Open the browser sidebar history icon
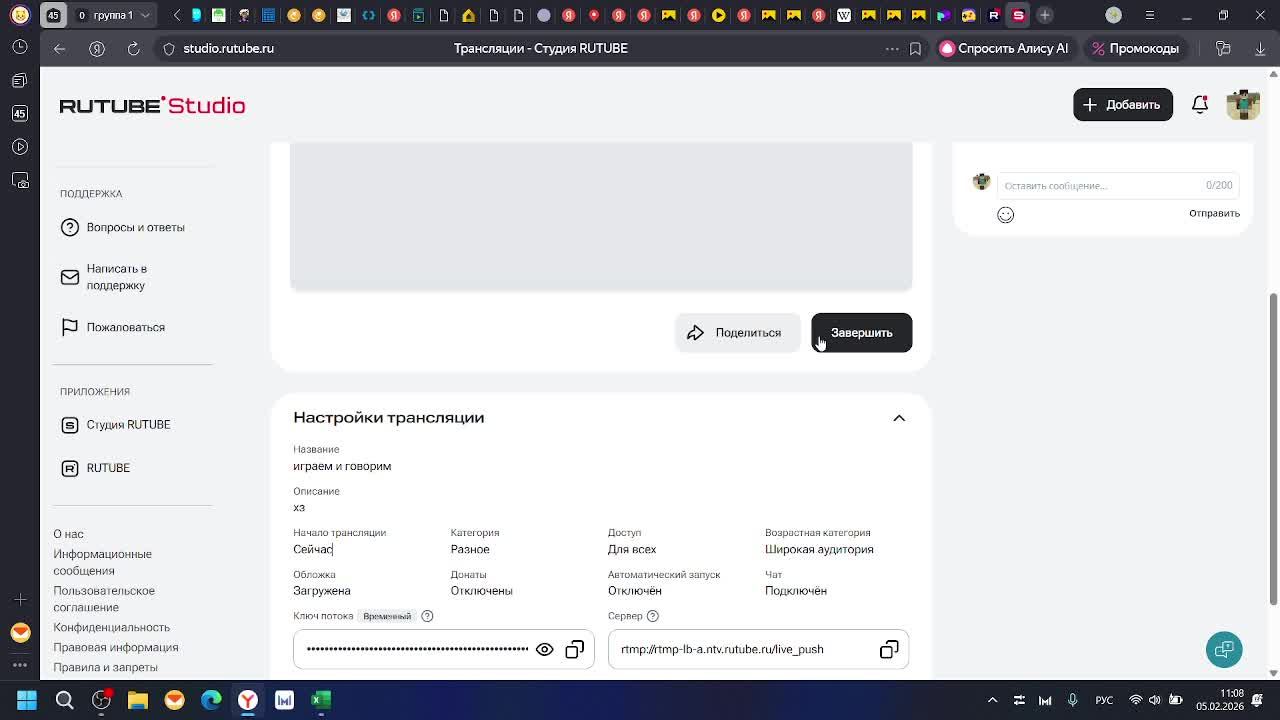 coord(20,48)
